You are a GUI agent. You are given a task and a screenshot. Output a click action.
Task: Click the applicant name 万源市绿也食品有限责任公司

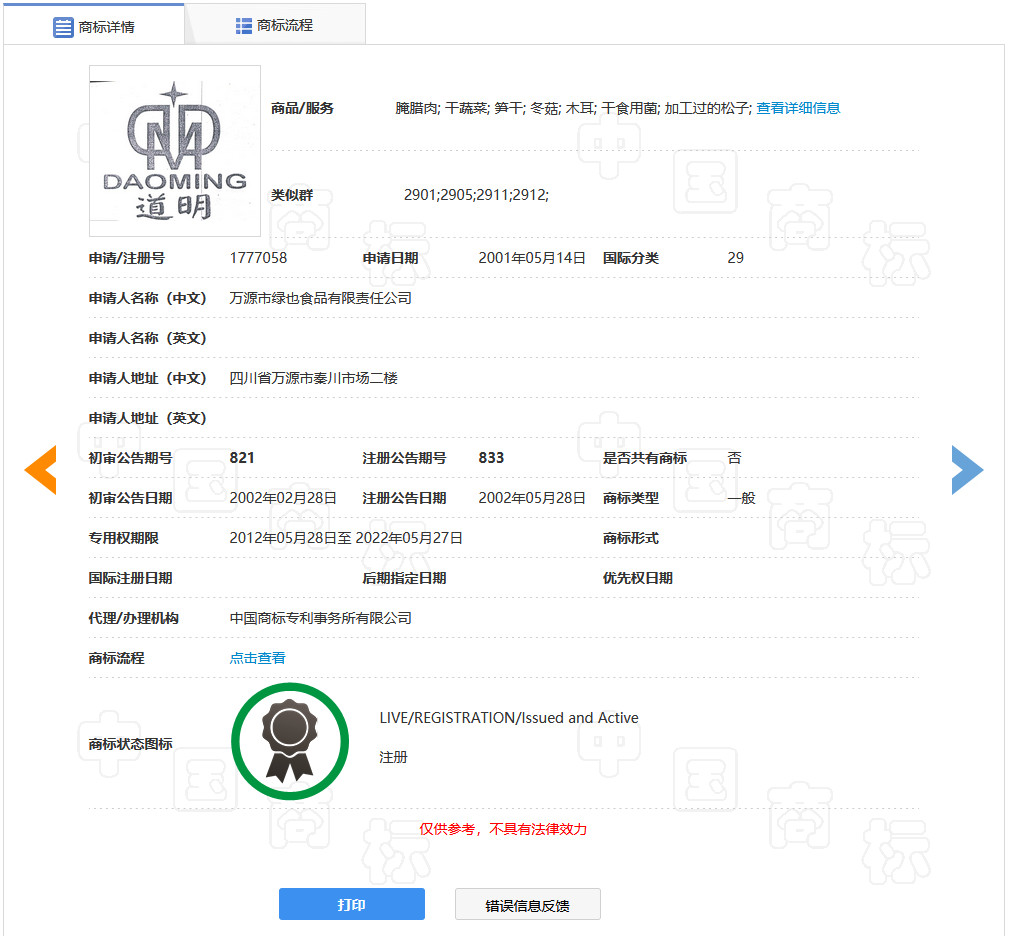tap(320, 297)
